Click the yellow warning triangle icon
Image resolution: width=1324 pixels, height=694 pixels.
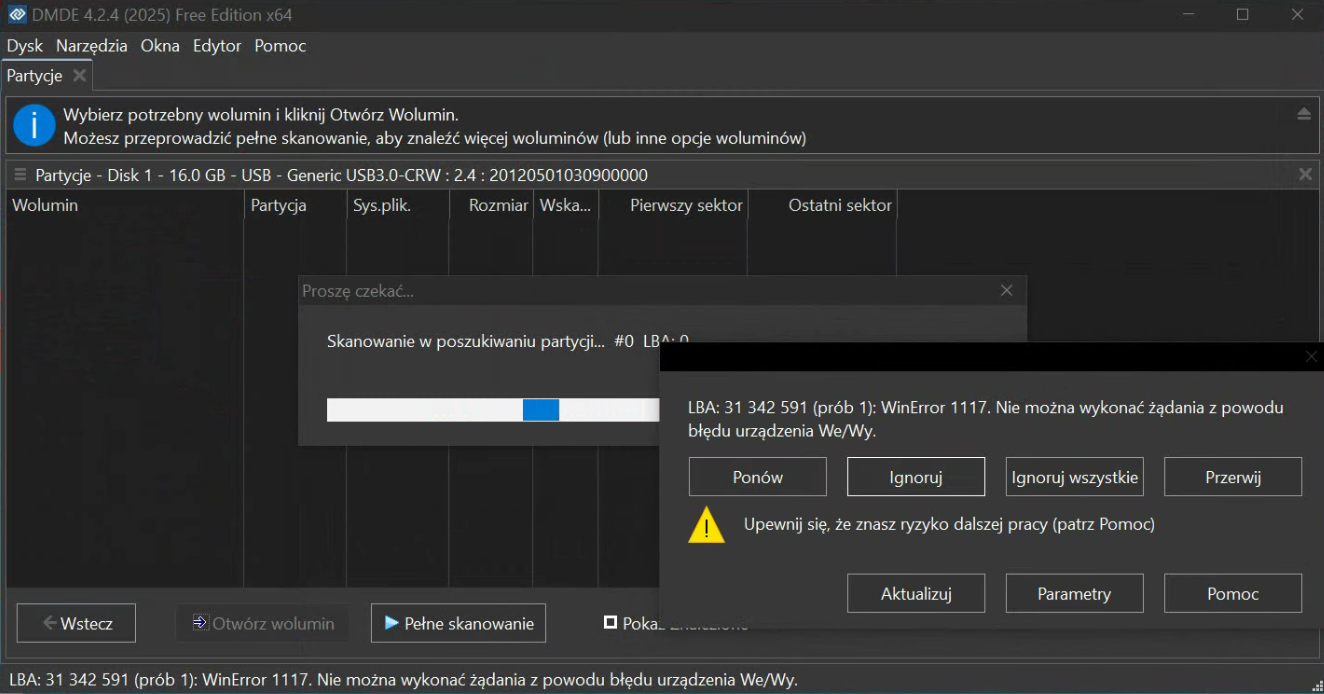707,525
